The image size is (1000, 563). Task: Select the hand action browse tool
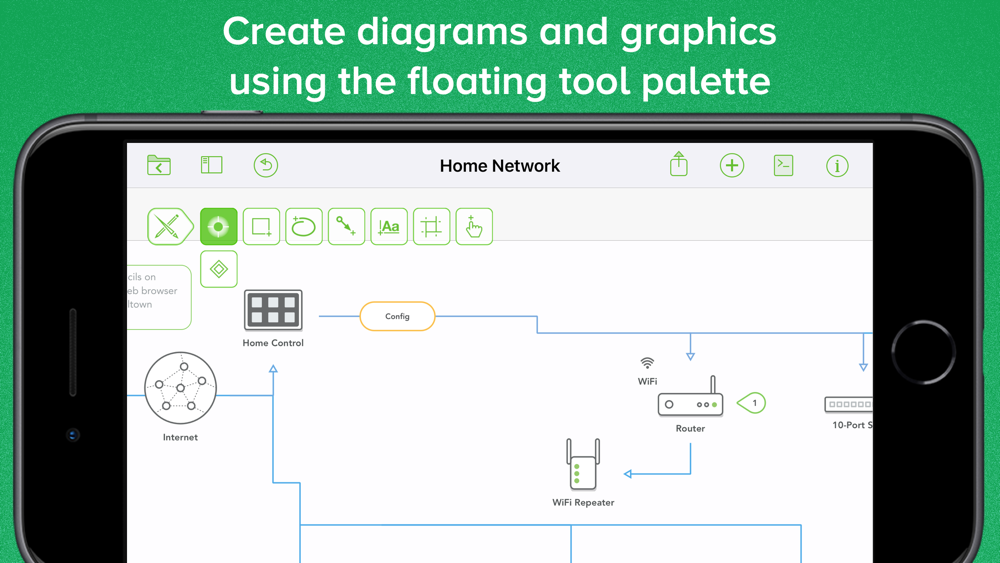[x=474, y=226]
